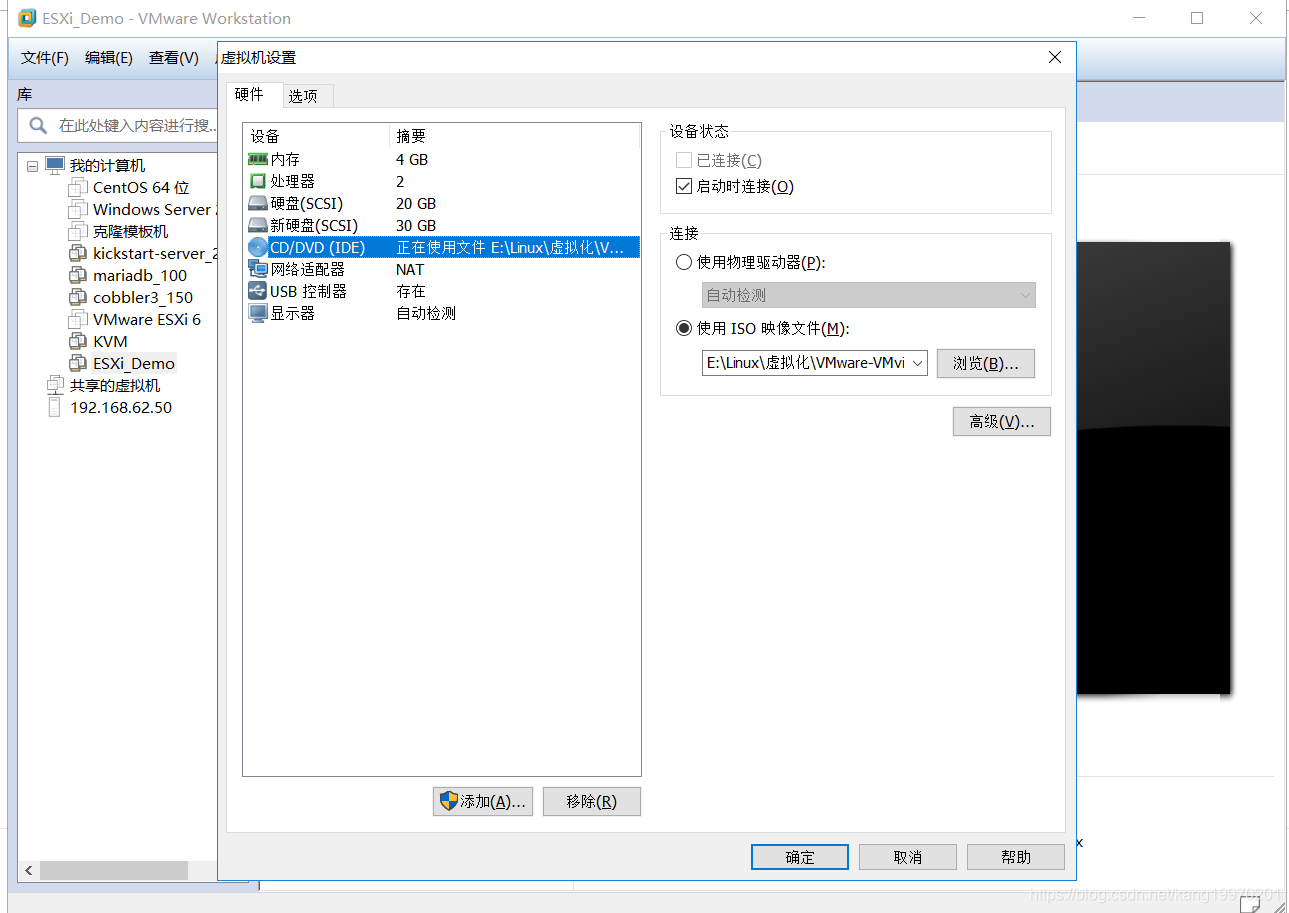The height and width of the screenshot is (913, 1289).
Task: Click the mariadb_100 VM icon
Action: click(78, 275)
